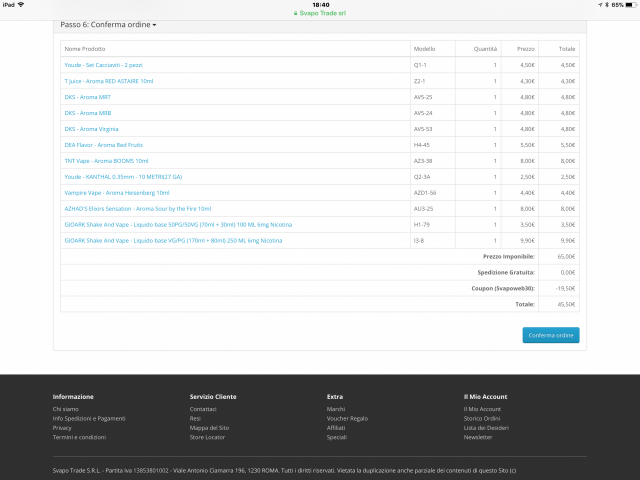Open Storico Ordini footer link
This screenshot has width=640, height=480.
482,418
